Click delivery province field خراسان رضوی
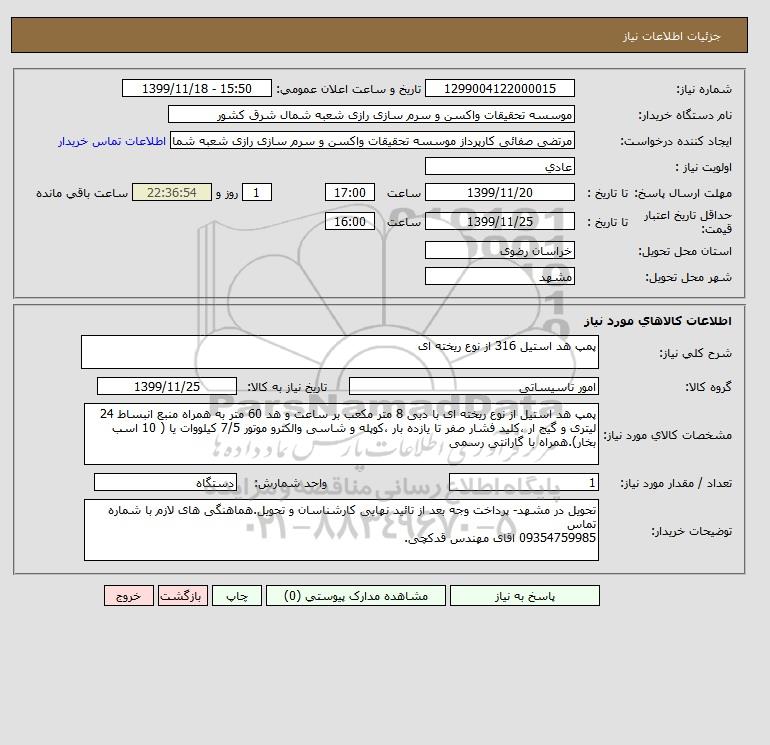 [x=499, y=250]
